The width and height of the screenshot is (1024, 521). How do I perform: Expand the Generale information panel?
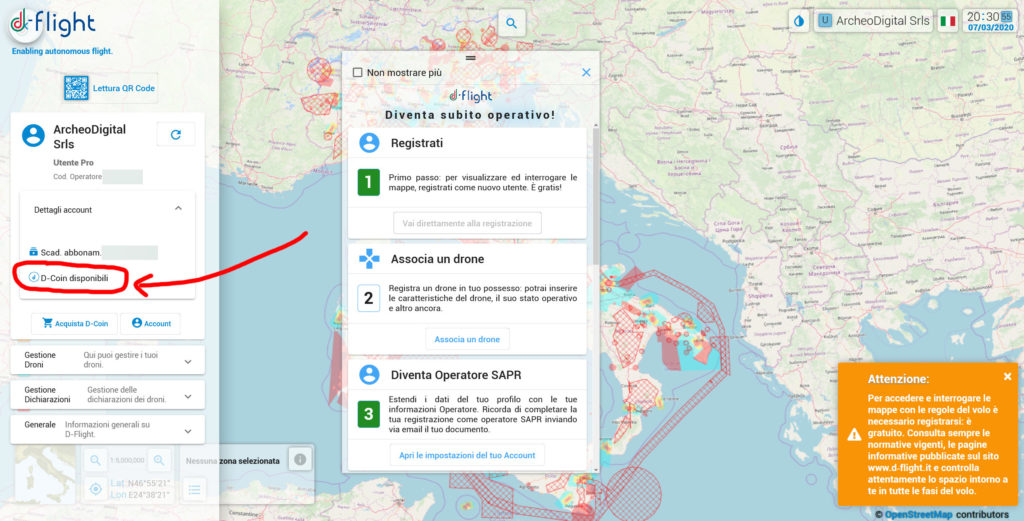(108, 429)
